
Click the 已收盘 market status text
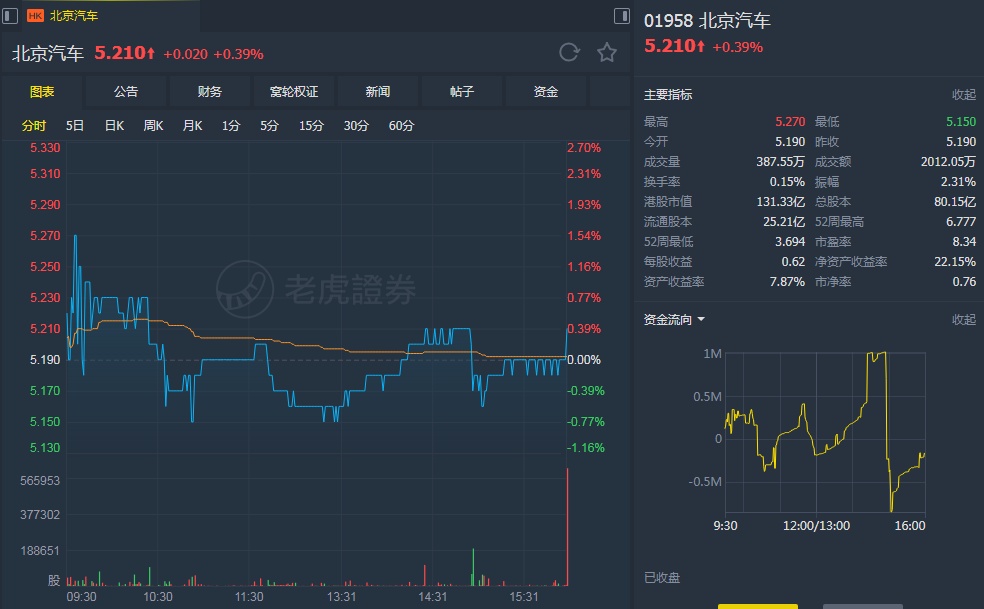point(662,578)
